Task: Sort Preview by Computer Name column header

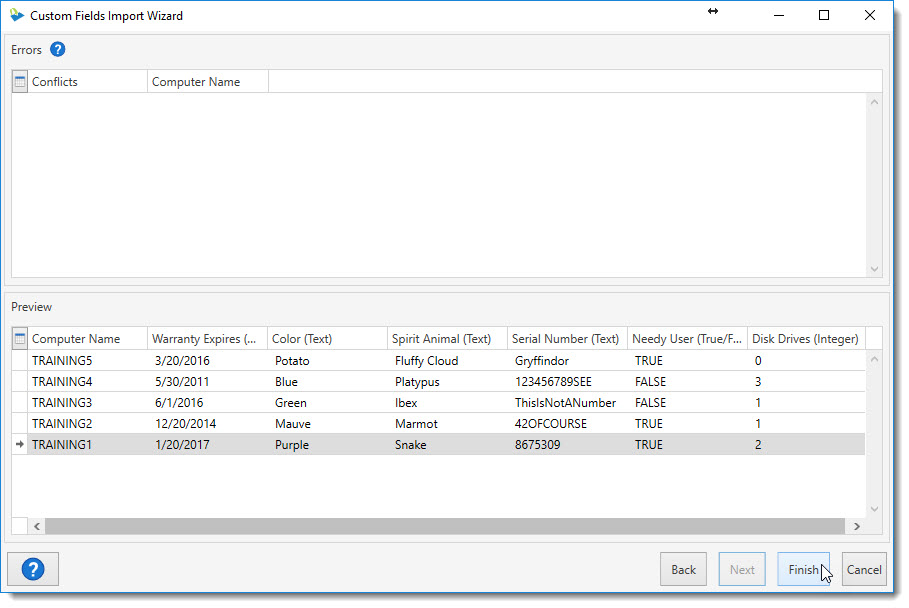Action: click(87, 338)
